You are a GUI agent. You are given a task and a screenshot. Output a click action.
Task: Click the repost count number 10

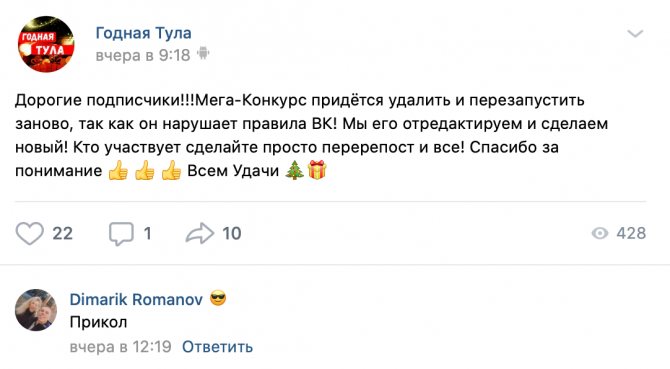pos(232,234)
